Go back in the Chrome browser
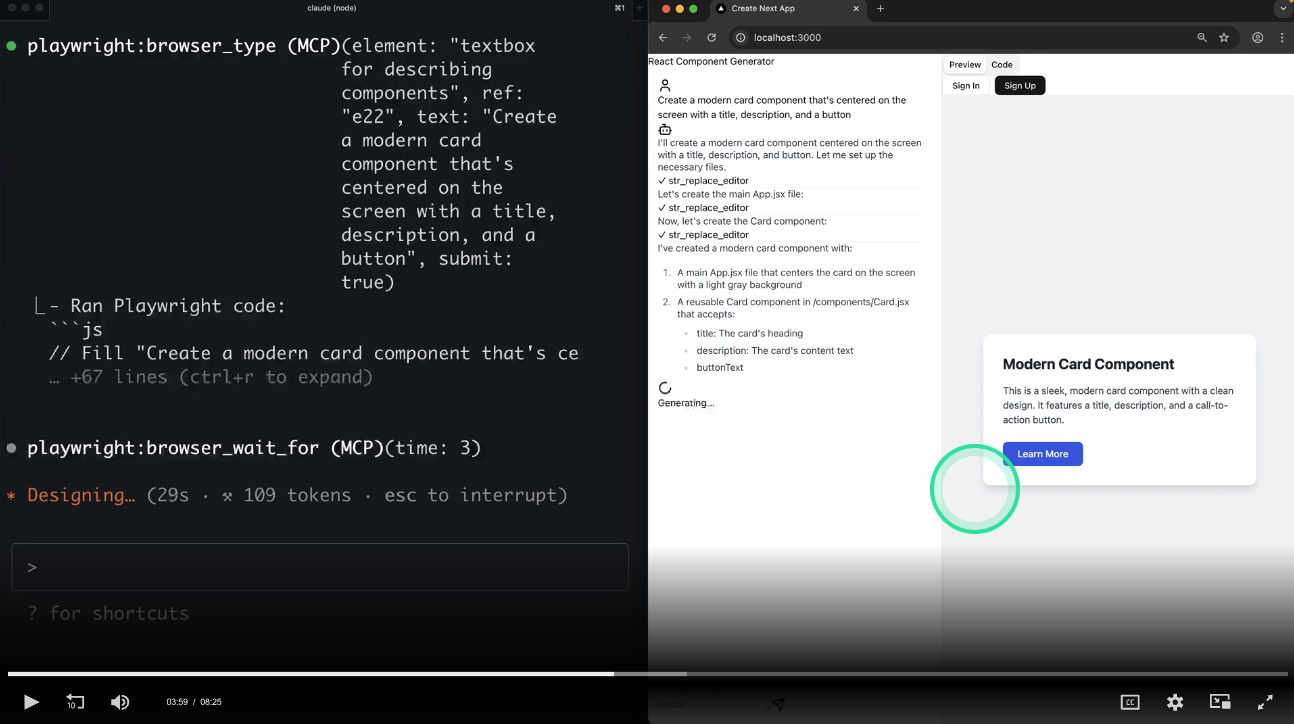1294x724 pixels. [663, 38]
